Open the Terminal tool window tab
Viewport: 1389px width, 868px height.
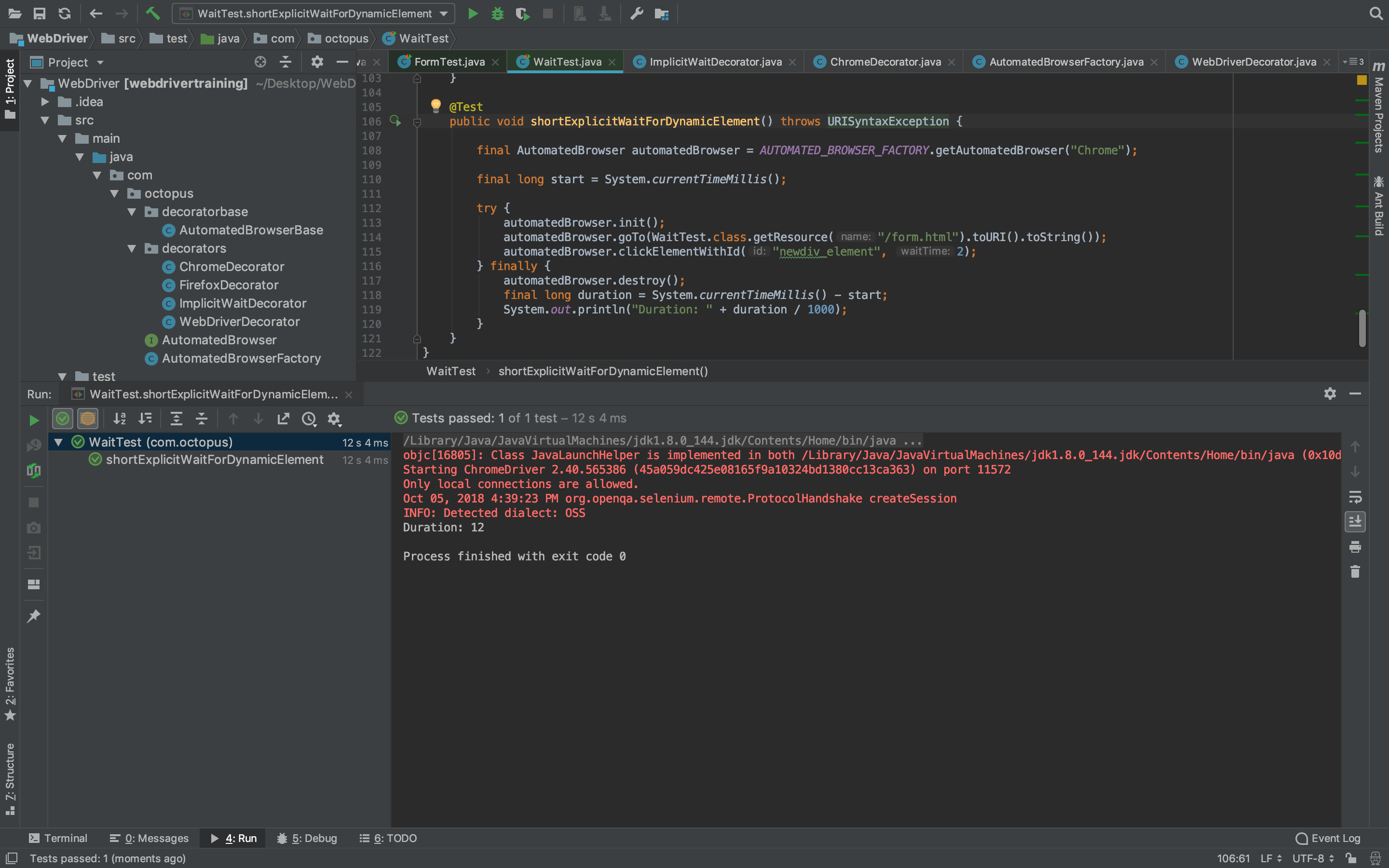click(58, 838)
